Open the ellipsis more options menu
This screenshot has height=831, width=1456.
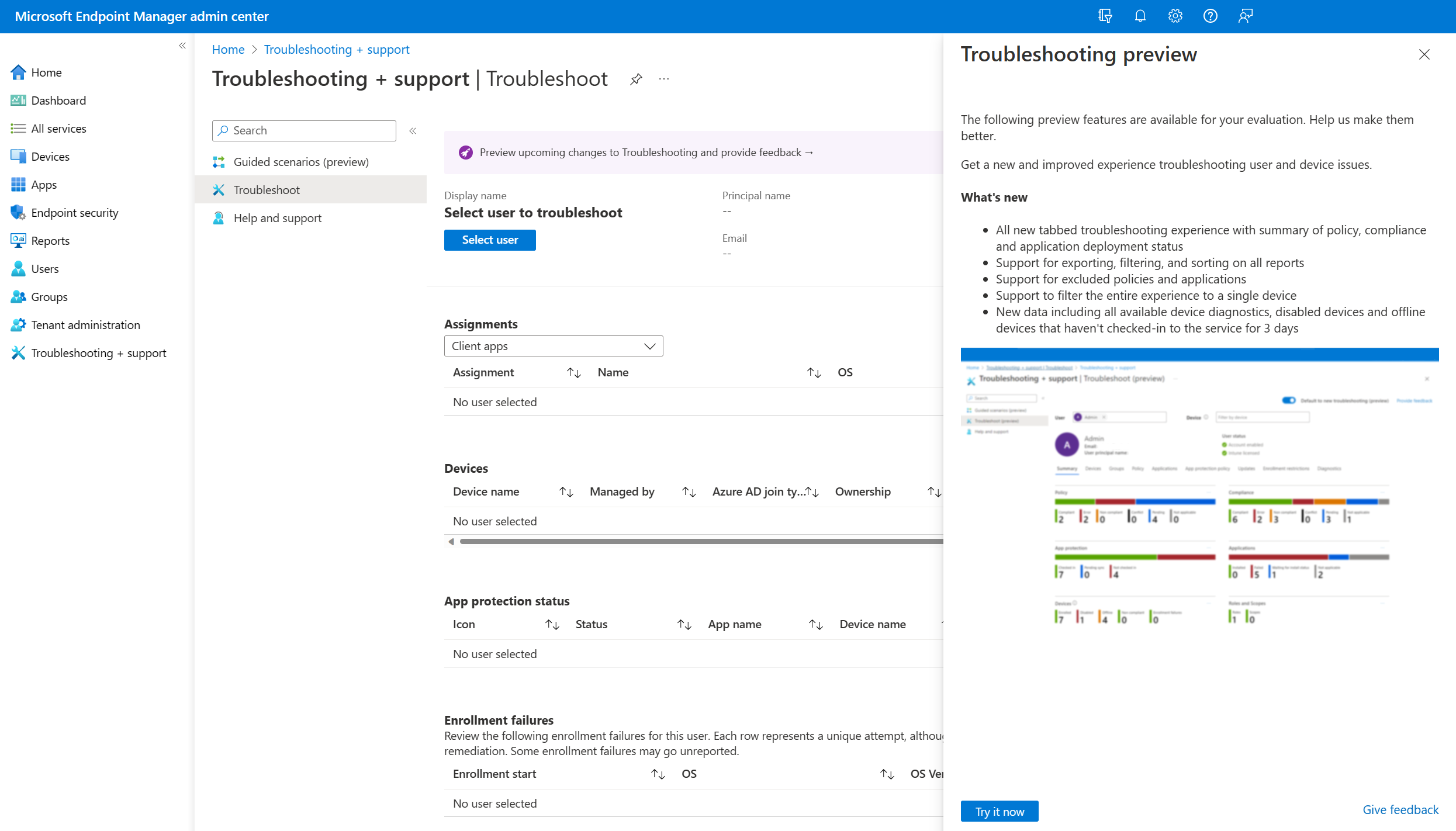(x=664, y=79)
